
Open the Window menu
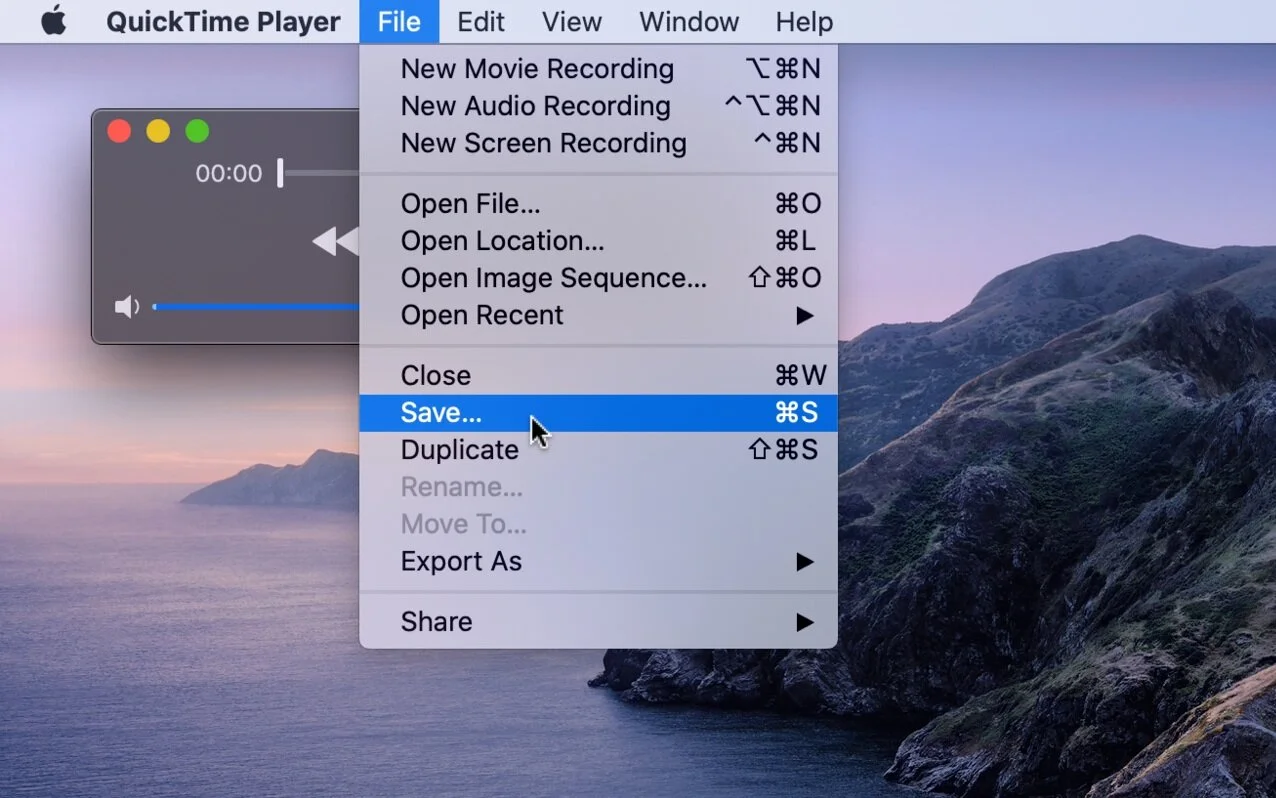[x=689, y=21]
